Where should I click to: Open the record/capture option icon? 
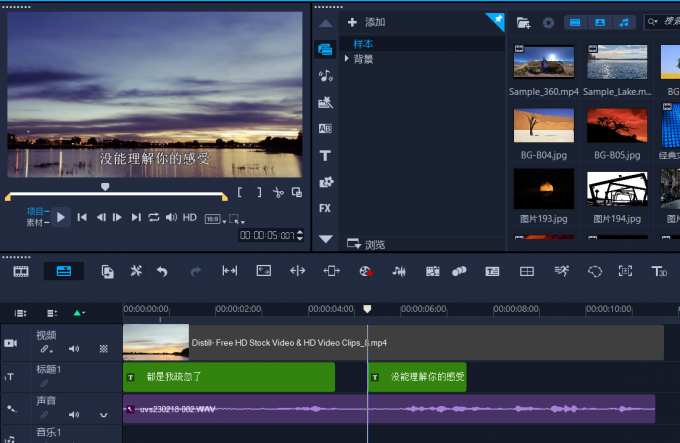[366, 271]
